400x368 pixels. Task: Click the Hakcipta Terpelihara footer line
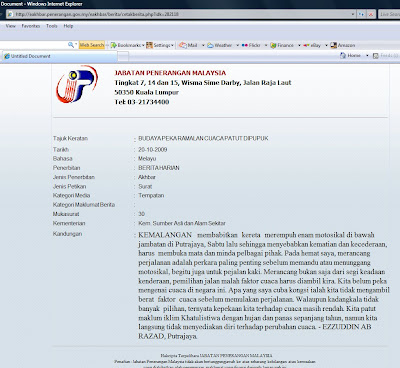(x=216, y=356)
